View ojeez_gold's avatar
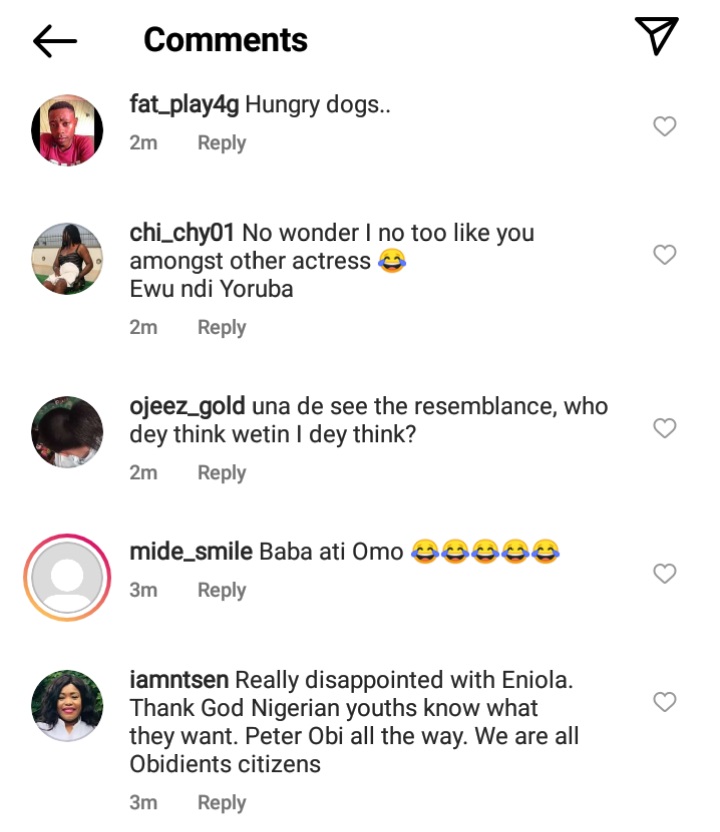Screen dimensions: 720x832 (x=68, y=432)
